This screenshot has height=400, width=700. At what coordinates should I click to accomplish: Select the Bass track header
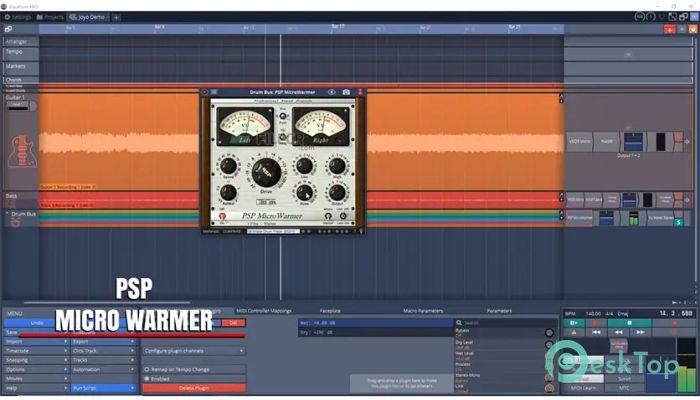[x=21, y=200]
